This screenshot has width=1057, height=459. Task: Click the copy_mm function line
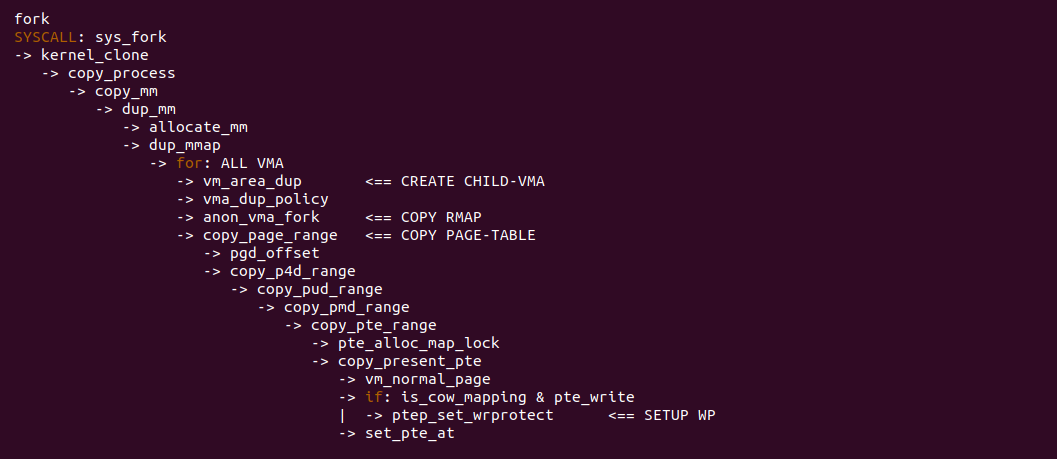coord(126,91)
